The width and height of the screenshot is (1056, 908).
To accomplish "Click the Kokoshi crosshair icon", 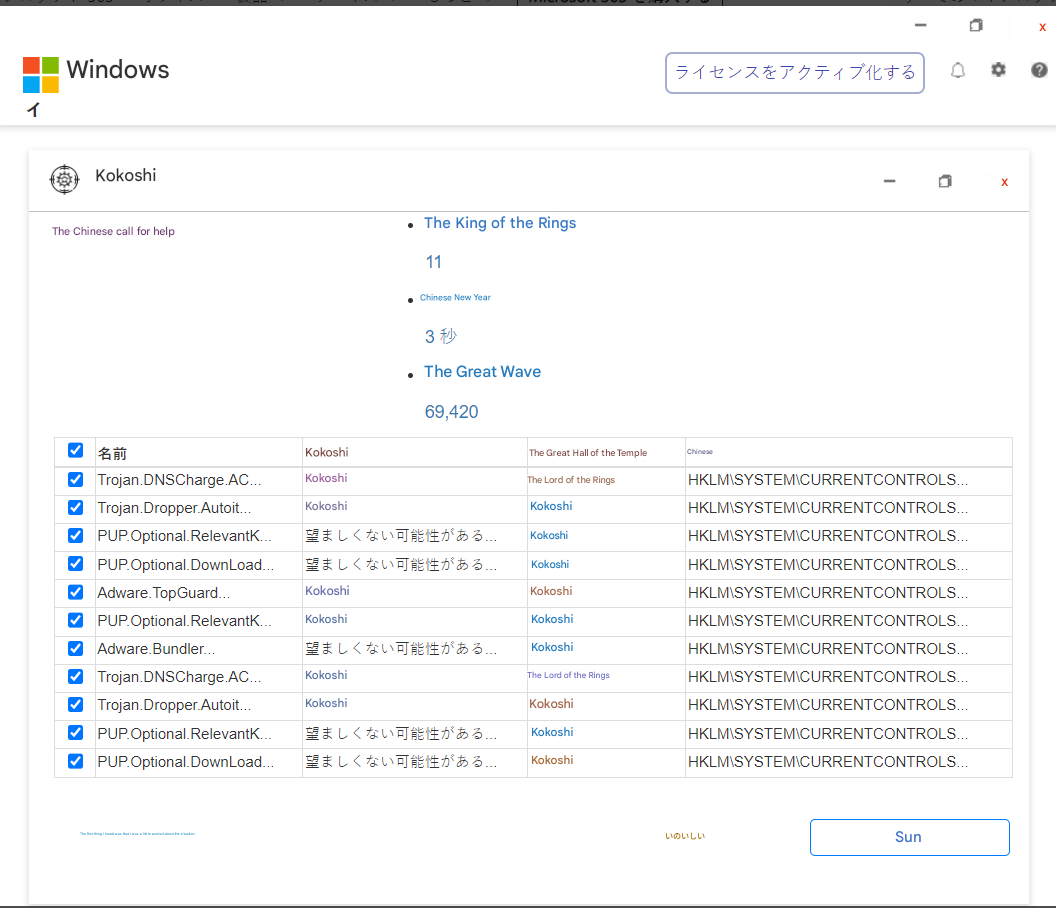I will [x=64, y=179].
